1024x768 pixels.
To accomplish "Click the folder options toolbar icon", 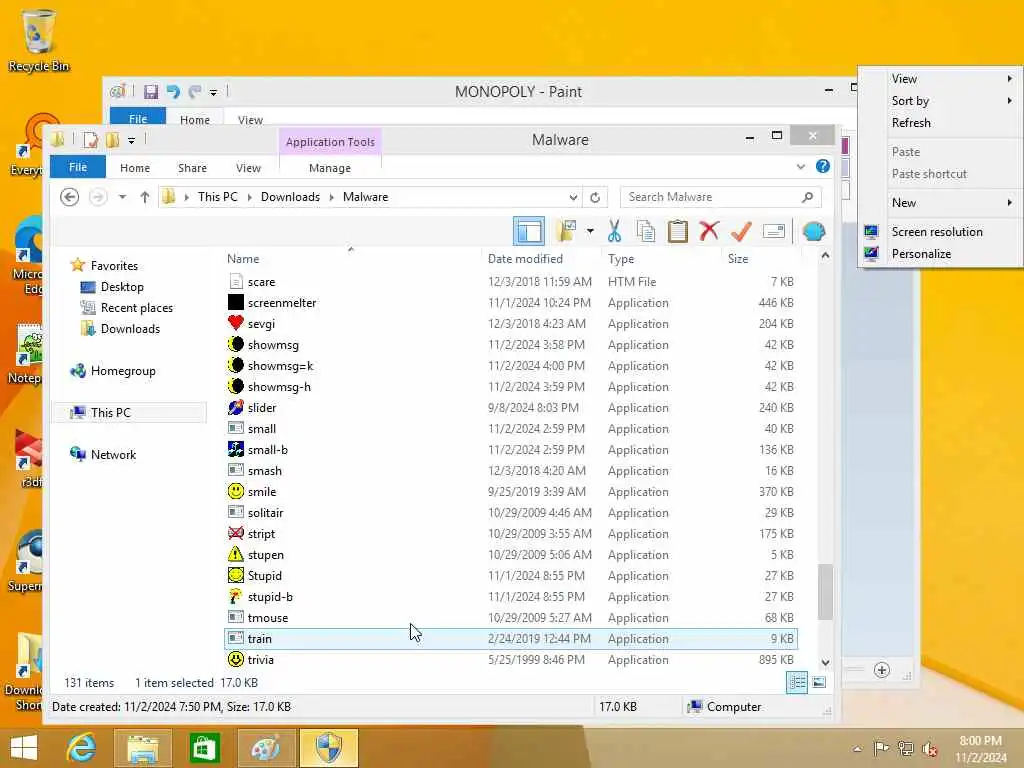I will [566, 231].
